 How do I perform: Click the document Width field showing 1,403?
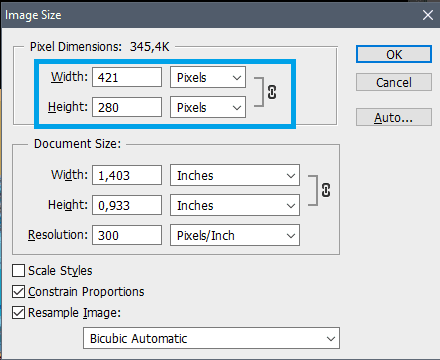tap(127, 175)
